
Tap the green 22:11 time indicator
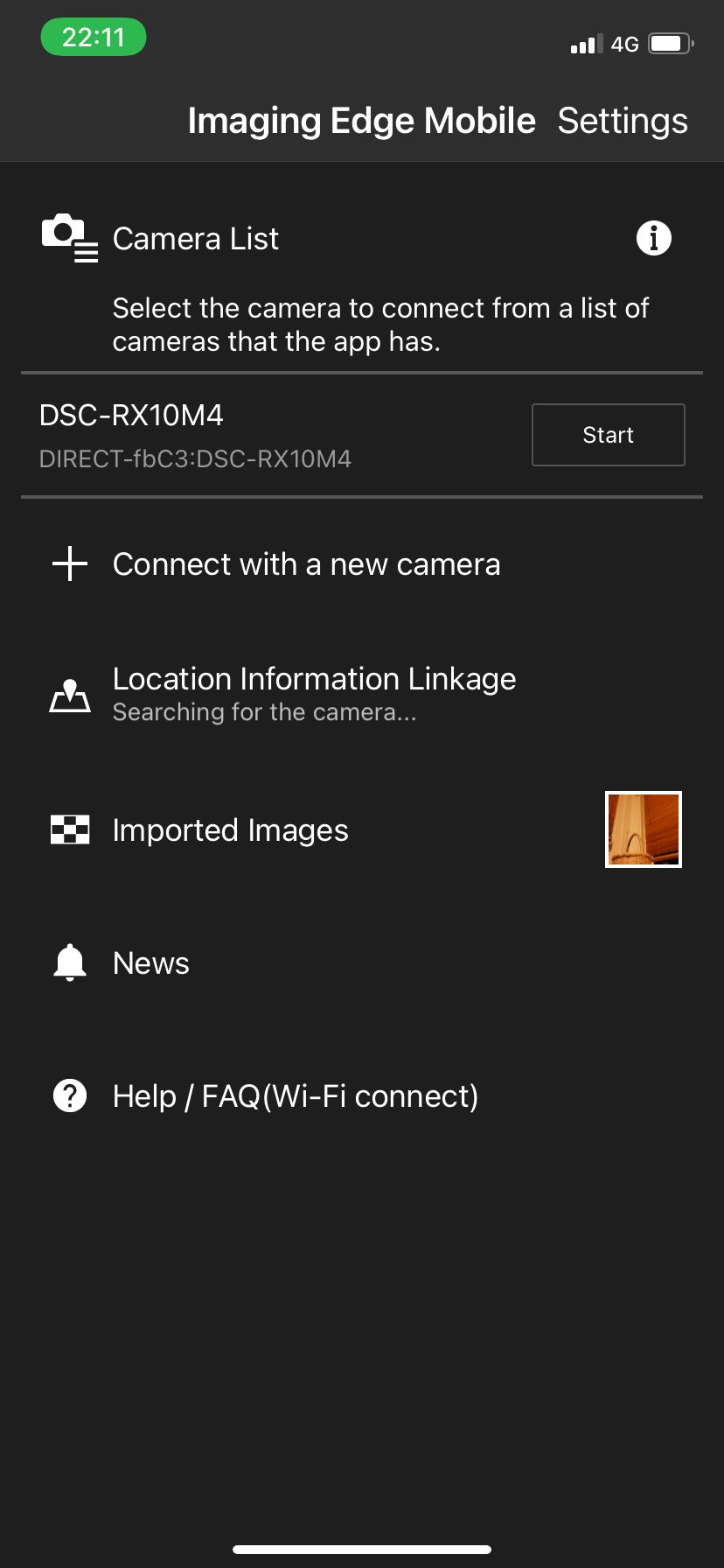point(94,38)
